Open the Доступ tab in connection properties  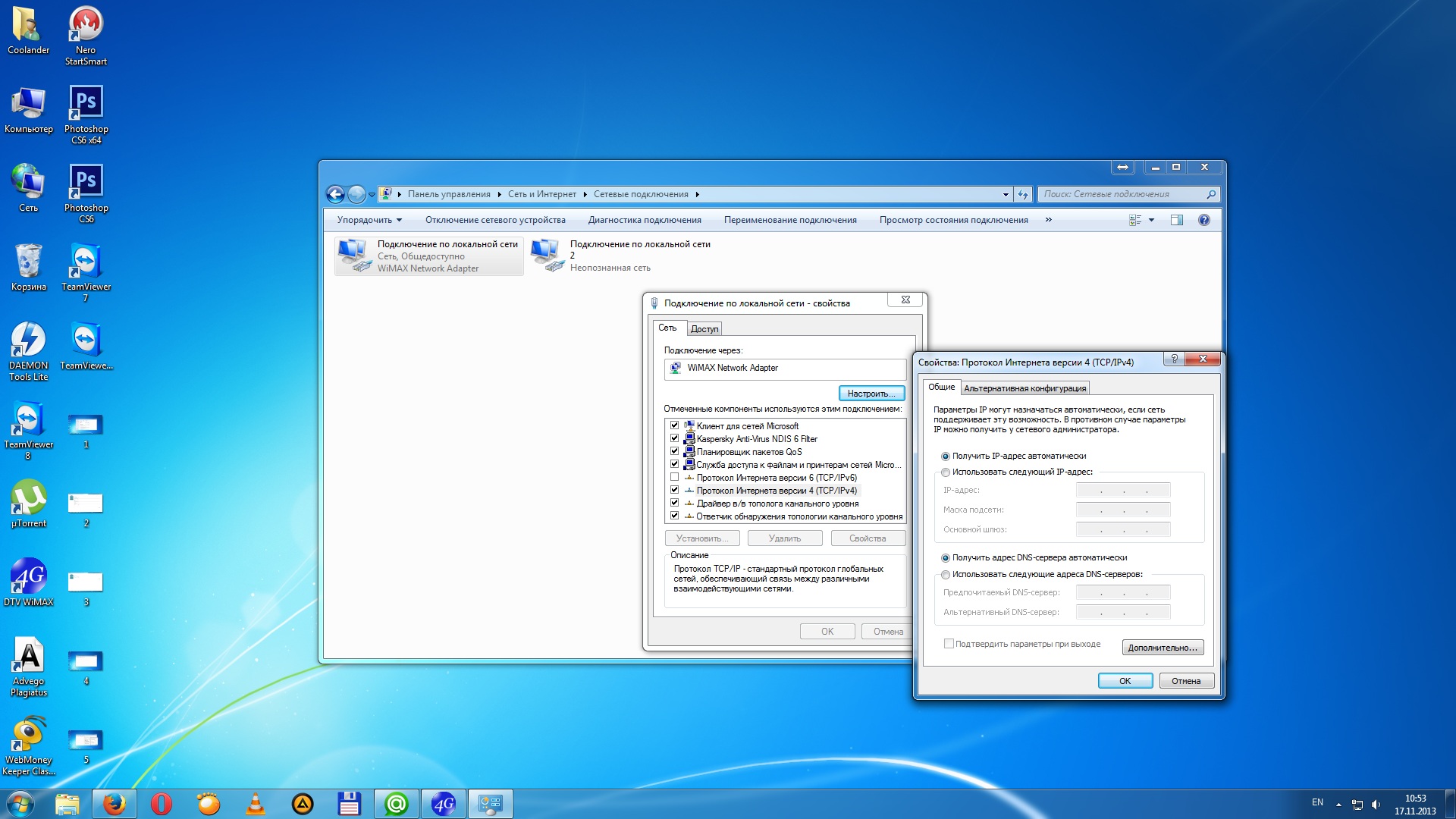coord(704,329)
